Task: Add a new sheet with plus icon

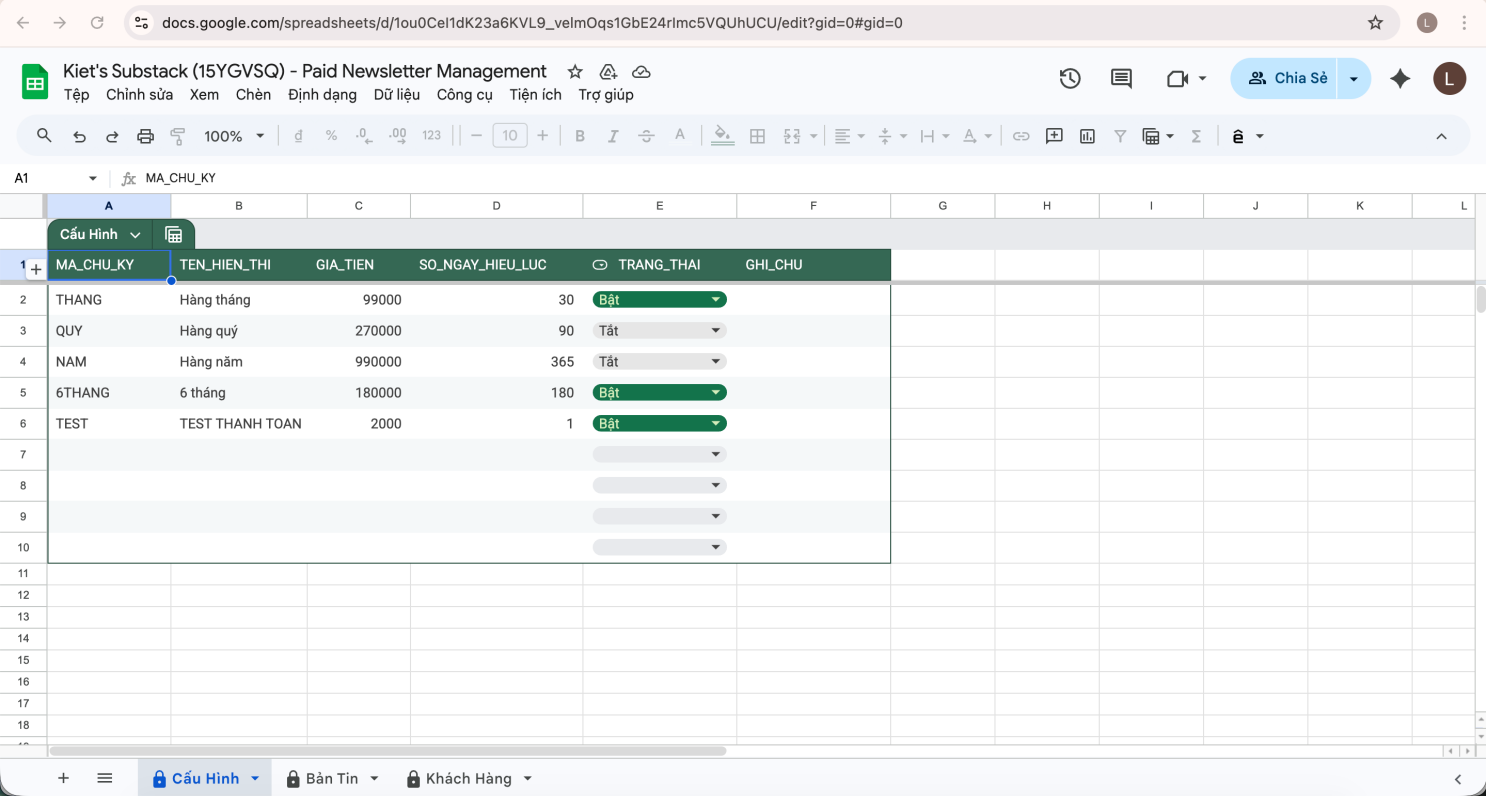Action: pos(63,778)
